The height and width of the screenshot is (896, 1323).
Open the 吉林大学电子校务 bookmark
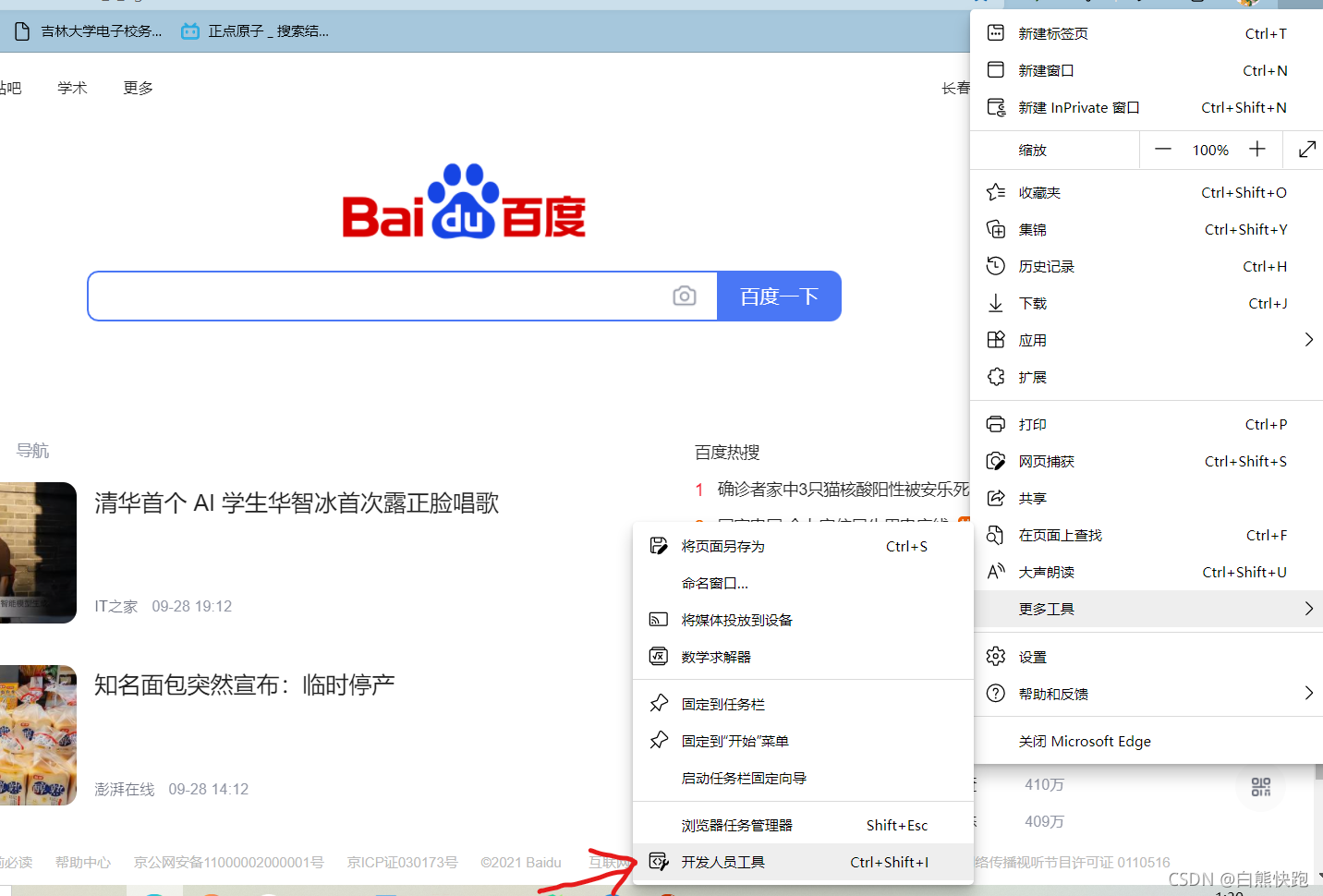[89, 31]
